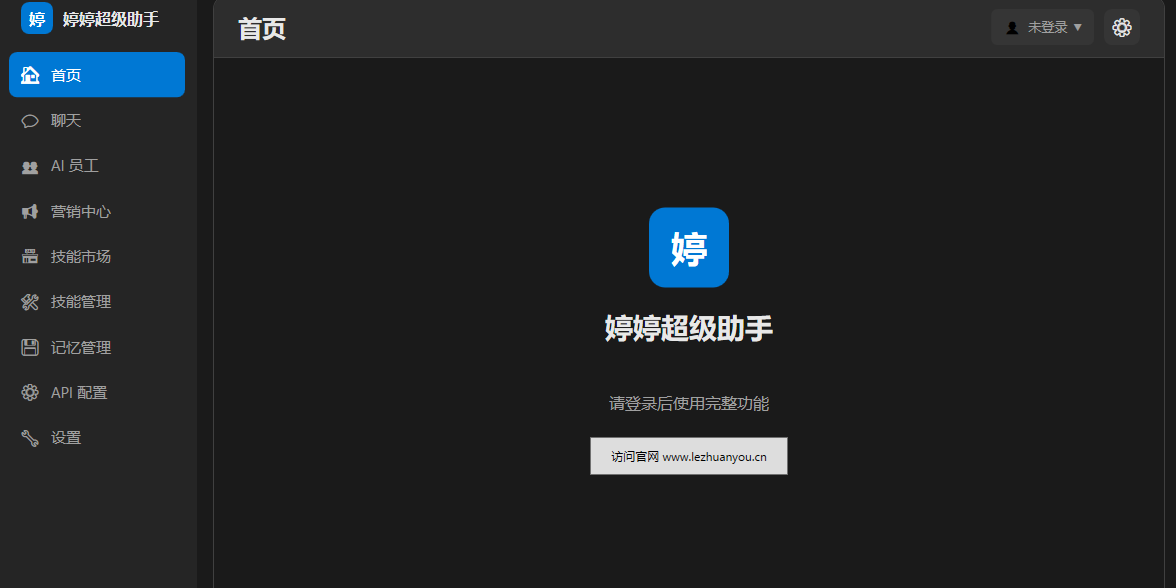
Task: Click 访问官网 www.lezhuanyou.cn button
Action: 688,456
